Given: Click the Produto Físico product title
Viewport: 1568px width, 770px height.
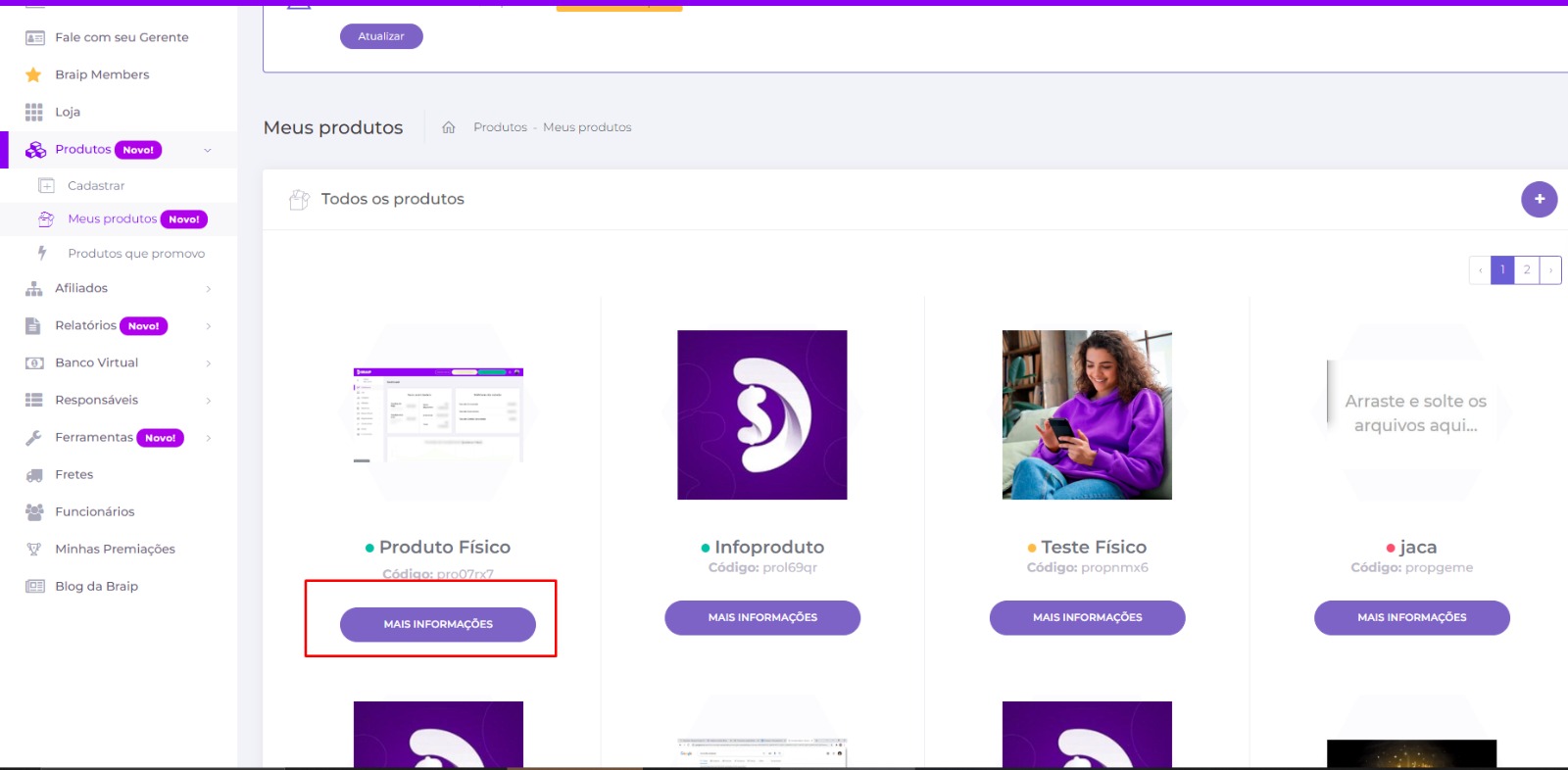Looking at the screenshot, I should [x=445, y=548].
